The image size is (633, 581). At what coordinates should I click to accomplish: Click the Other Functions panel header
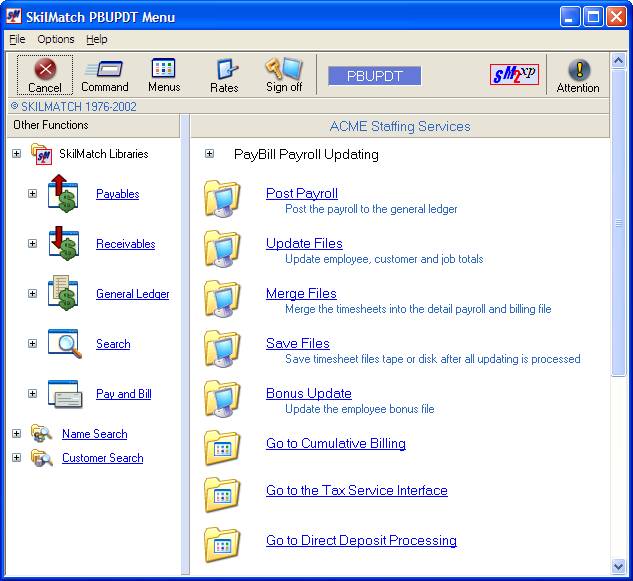pos(93,126)
